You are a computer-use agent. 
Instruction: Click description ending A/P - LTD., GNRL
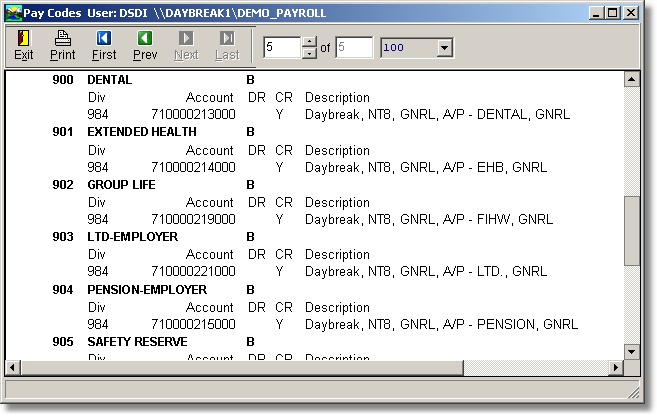point(426,271)
